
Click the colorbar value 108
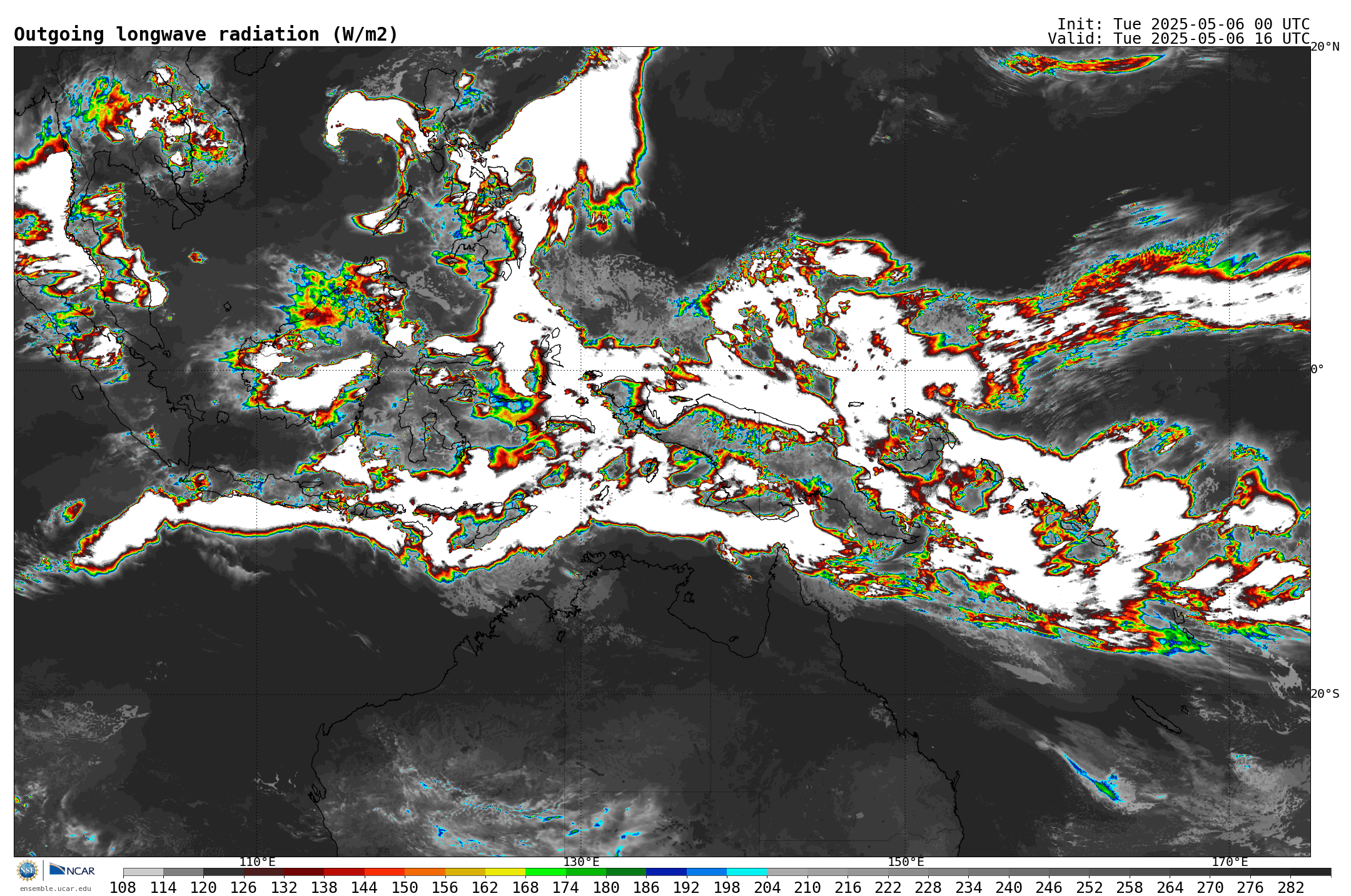coord(123,888)
